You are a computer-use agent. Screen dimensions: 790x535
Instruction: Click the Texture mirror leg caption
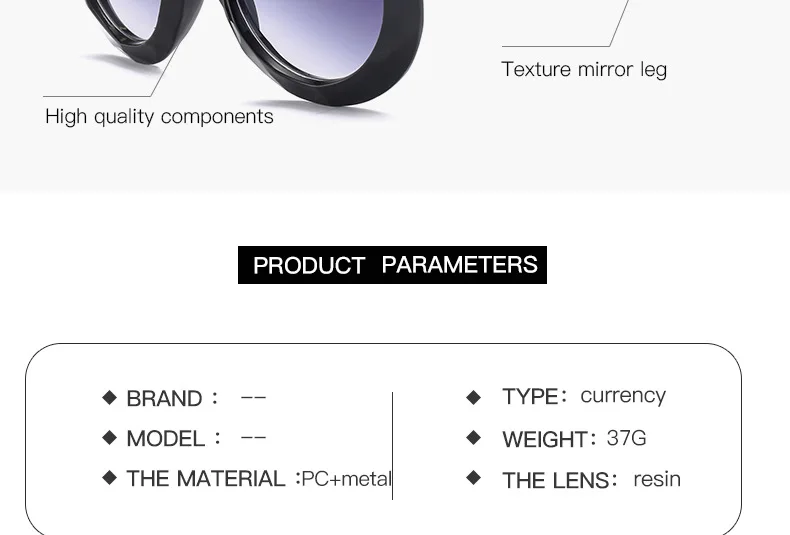click(584, 70)
